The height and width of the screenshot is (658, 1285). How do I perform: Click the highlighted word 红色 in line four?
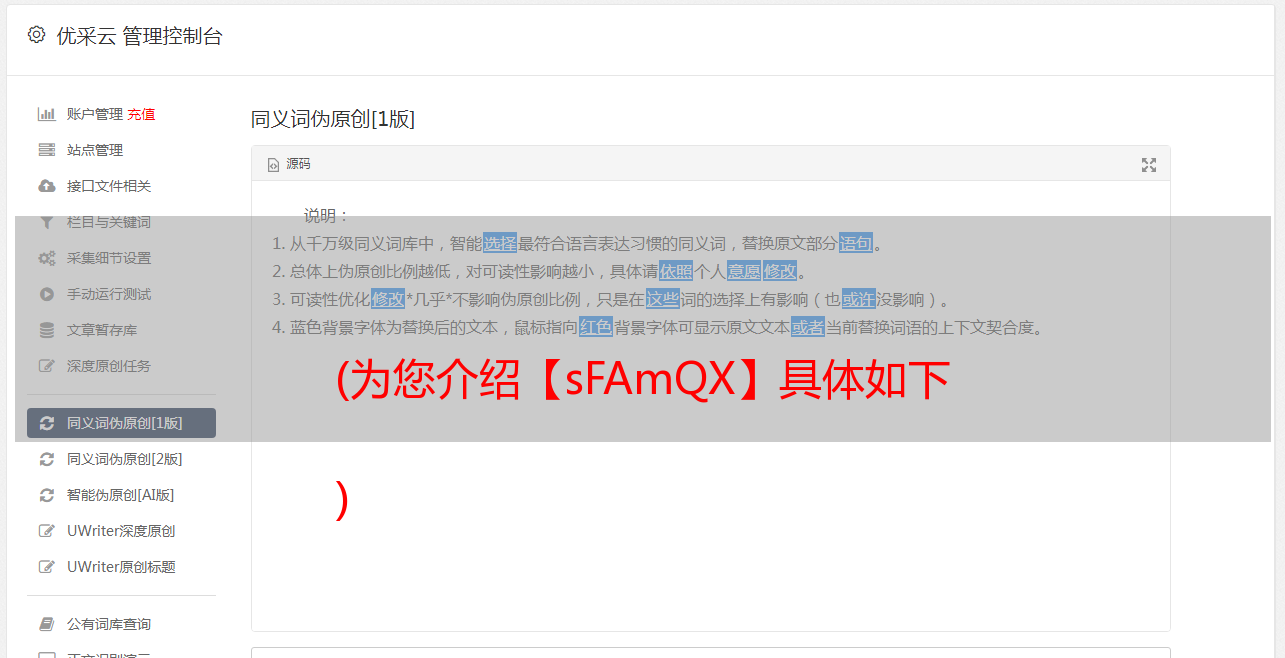click(x=596, y=327)
